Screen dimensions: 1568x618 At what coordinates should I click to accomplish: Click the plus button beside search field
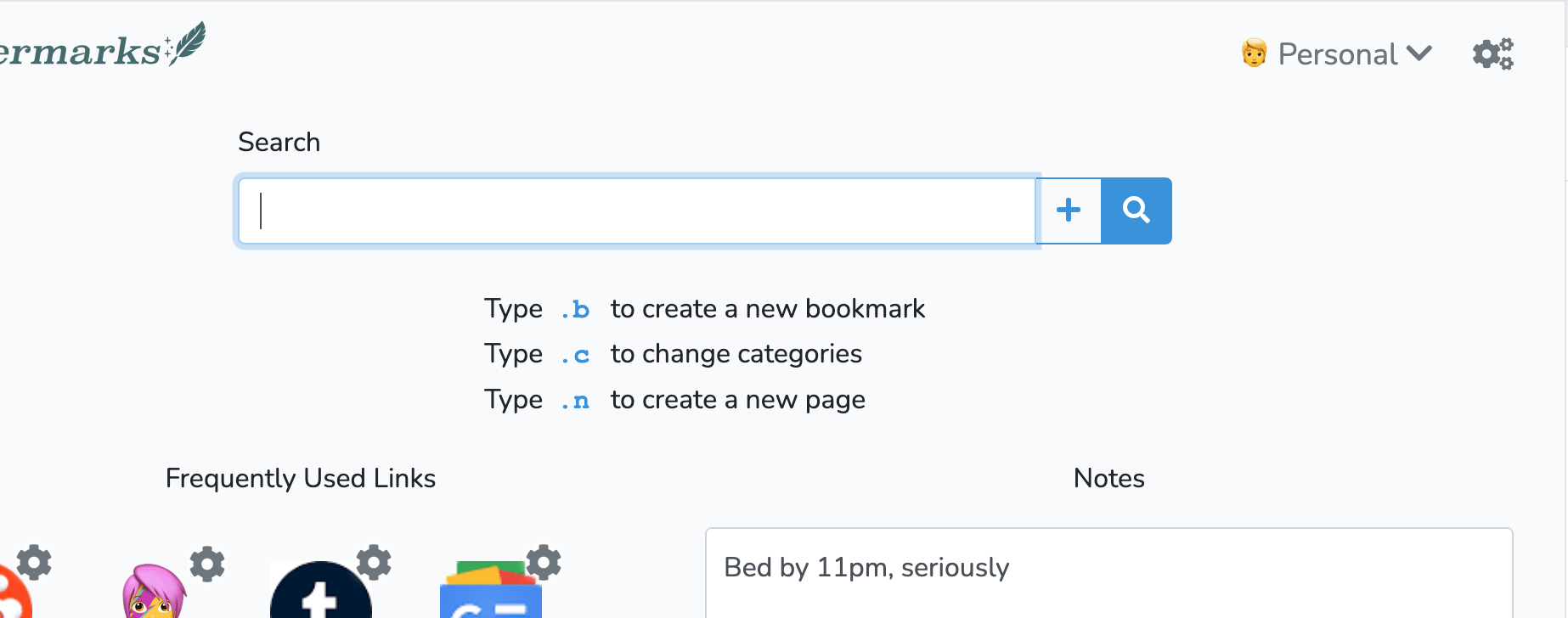[1069, 211]
